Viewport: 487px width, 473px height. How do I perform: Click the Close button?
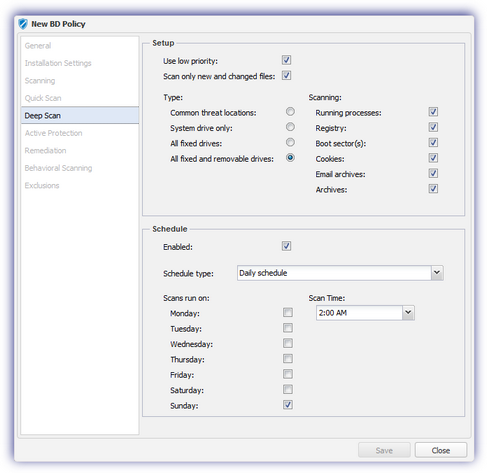tap(441, 450)
